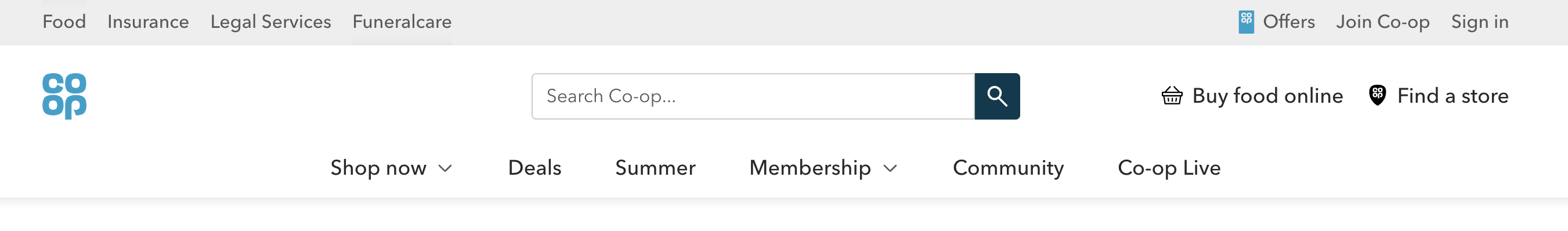Click the Offers card icon

click(x=1246, y=22)
